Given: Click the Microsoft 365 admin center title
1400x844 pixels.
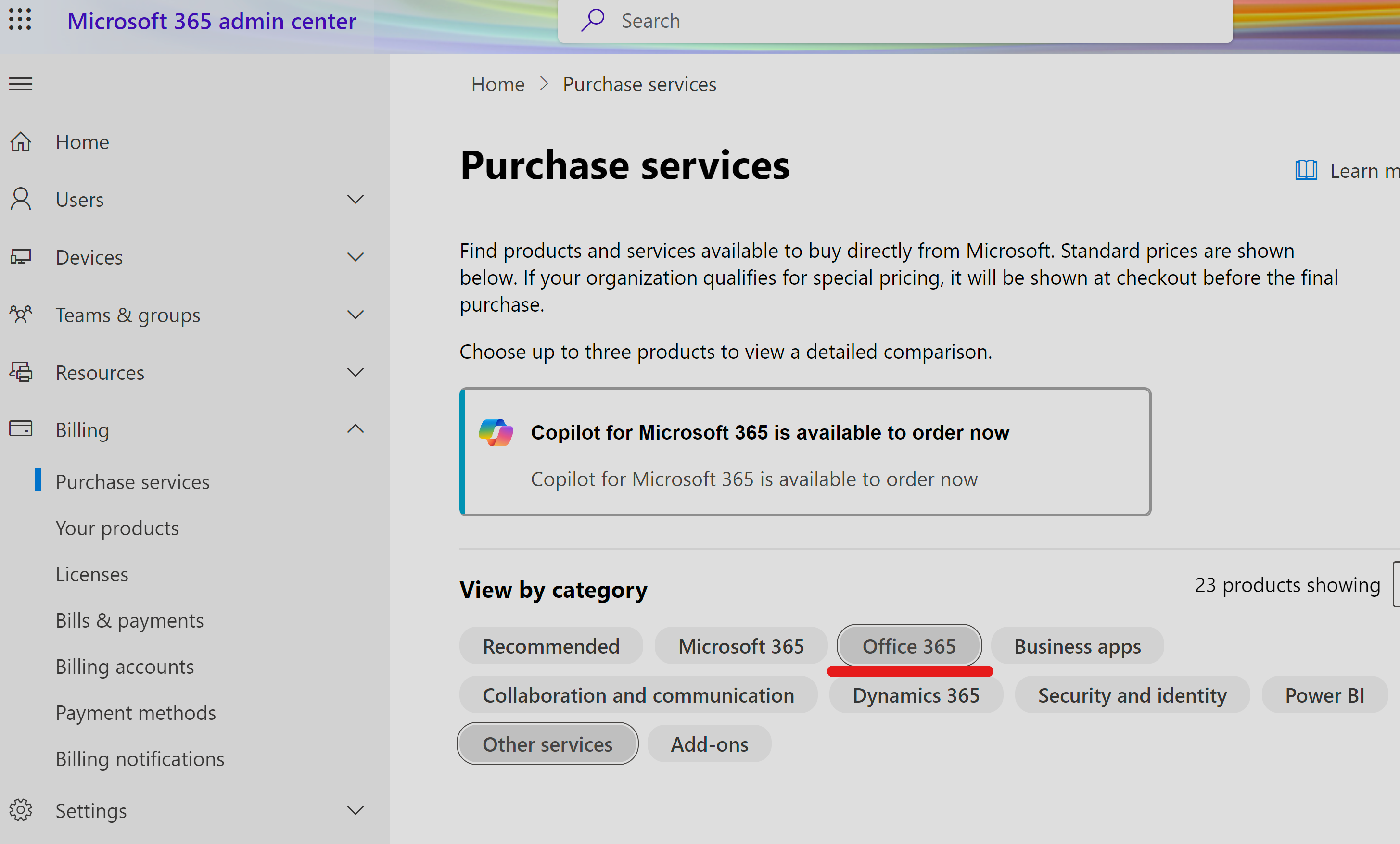Looking at the screenshot, I should (211, 21).
